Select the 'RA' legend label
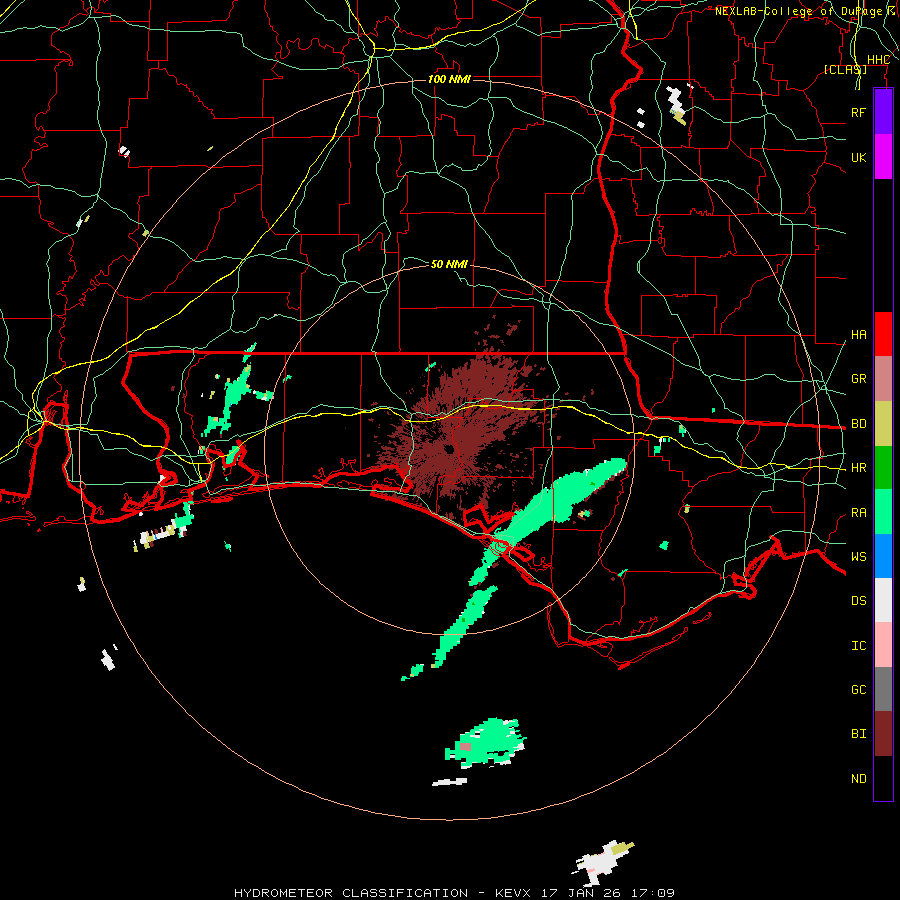 (x=858, y=513)
